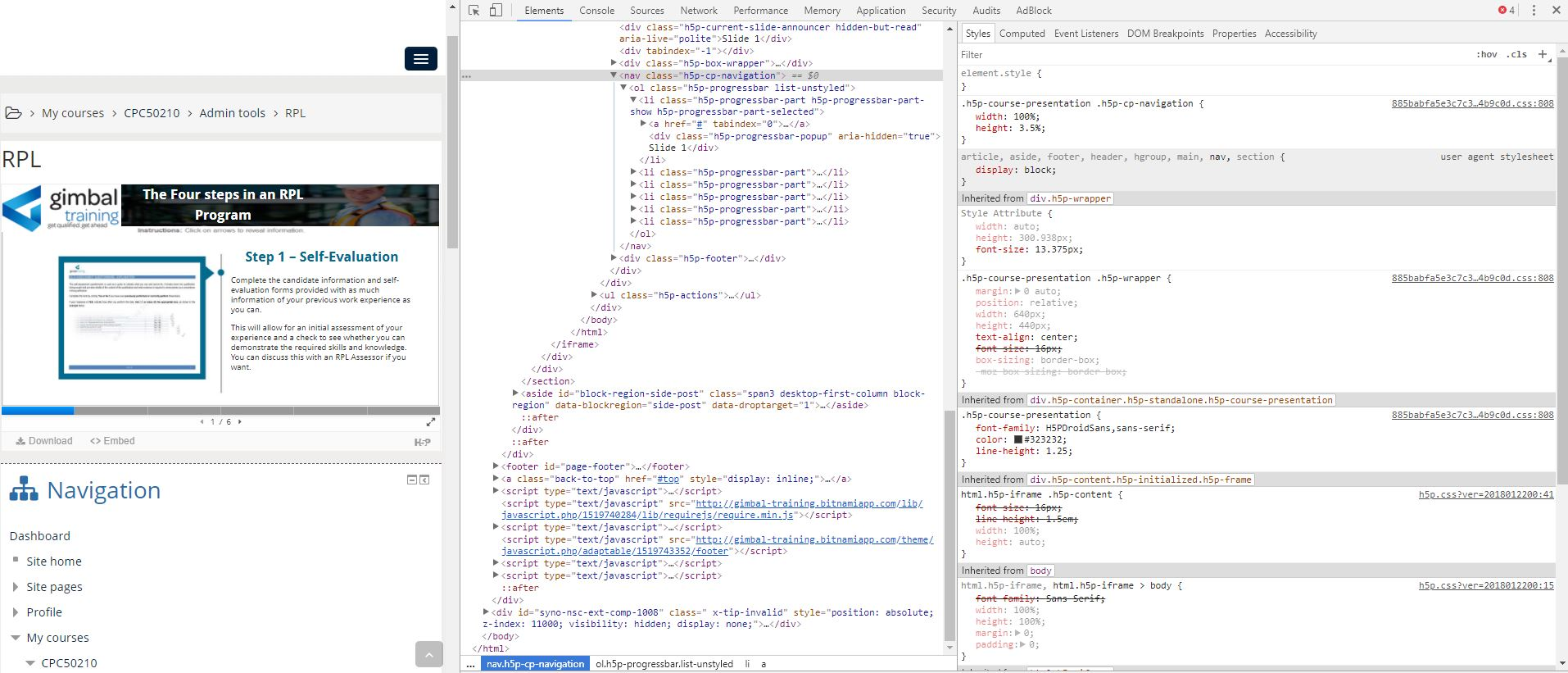
Task: Open the DevTools three-dot customize menu
Action: pos(1534,11)
